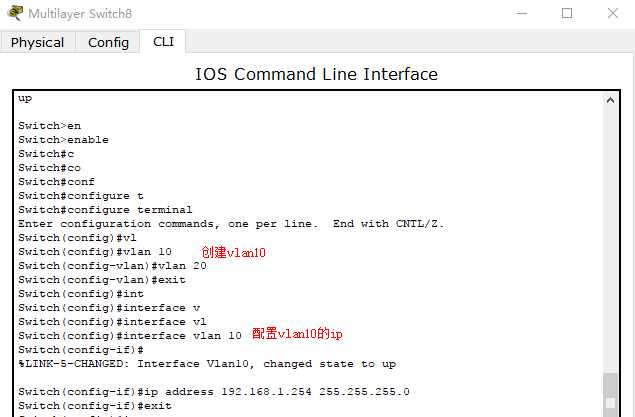
Task: Click the 'ip address 192.168.1.254' line
Action: click(214, 391)
